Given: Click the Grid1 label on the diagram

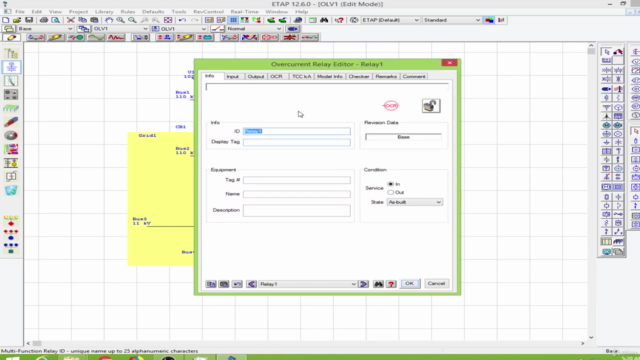Looking at the screenshot, I should tap(147, 136).
